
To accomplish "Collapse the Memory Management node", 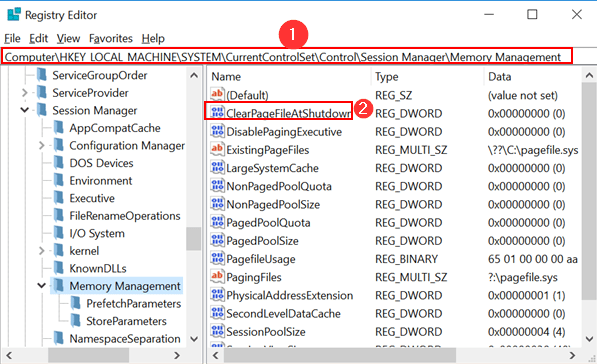I will point(42,285).
